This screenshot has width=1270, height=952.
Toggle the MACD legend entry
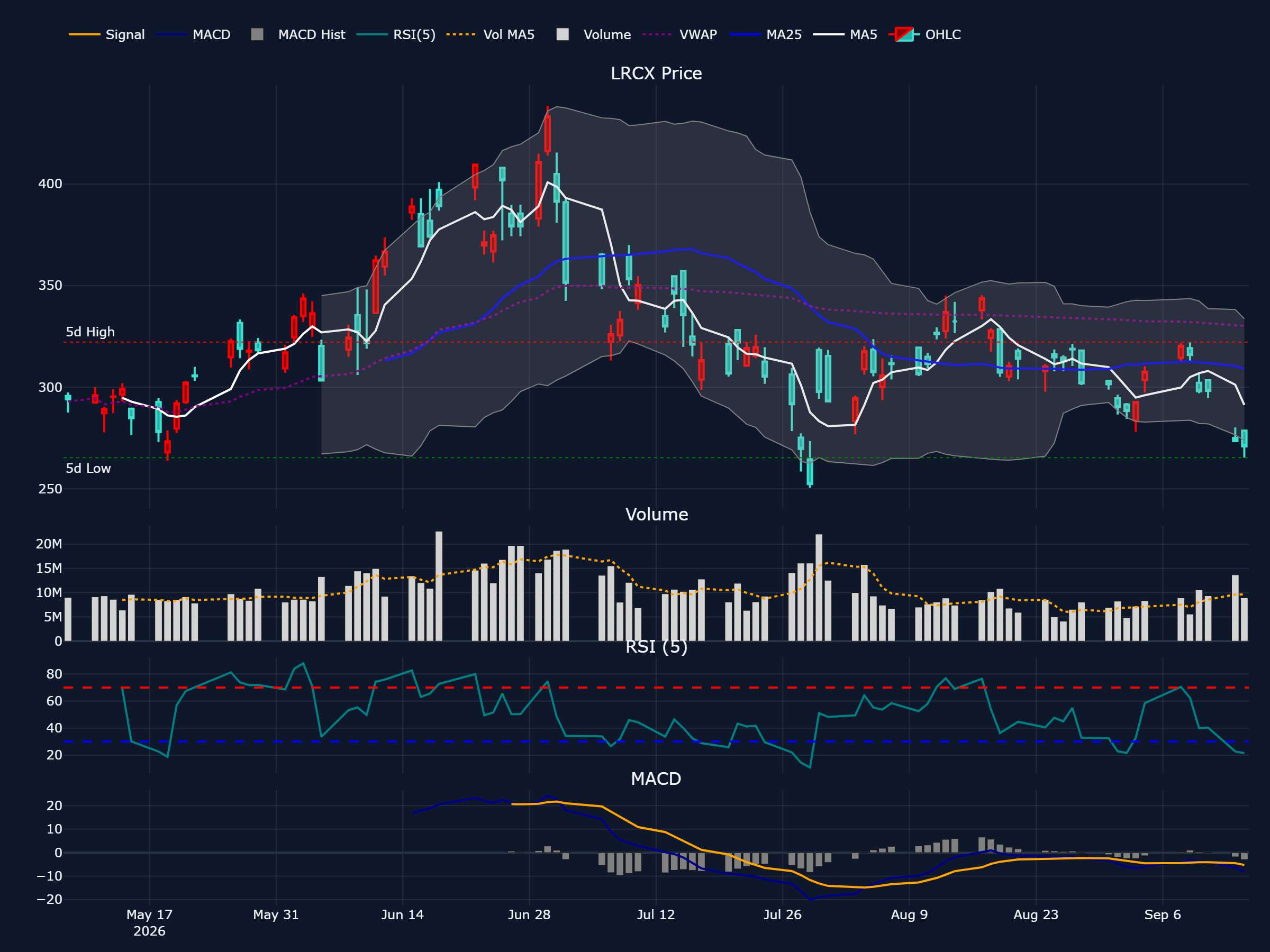pyautogui.click(x=194, y=34)
